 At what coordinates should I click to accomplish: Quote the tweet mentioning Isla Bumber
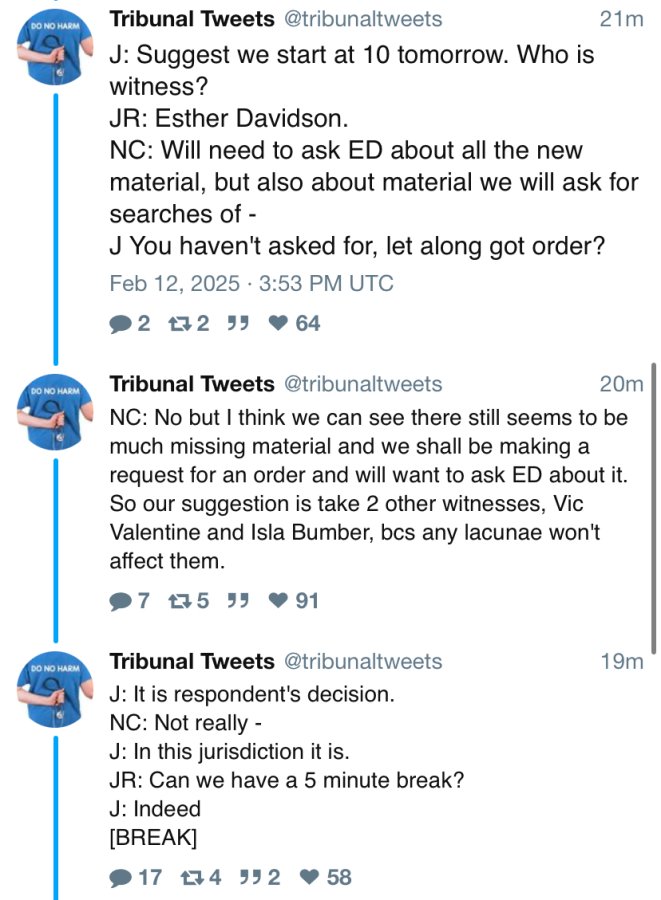(x=238, y=601)
